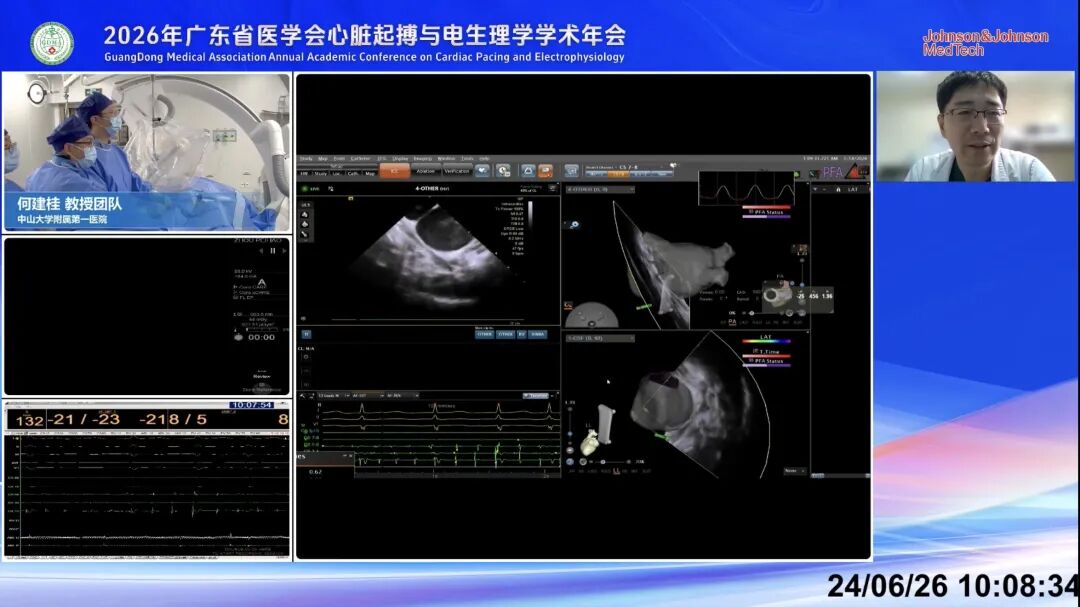Toggle PFA Status checkbox in lower map legend
This screenshot has height=607, width=1080.
[x=751, y=360]
